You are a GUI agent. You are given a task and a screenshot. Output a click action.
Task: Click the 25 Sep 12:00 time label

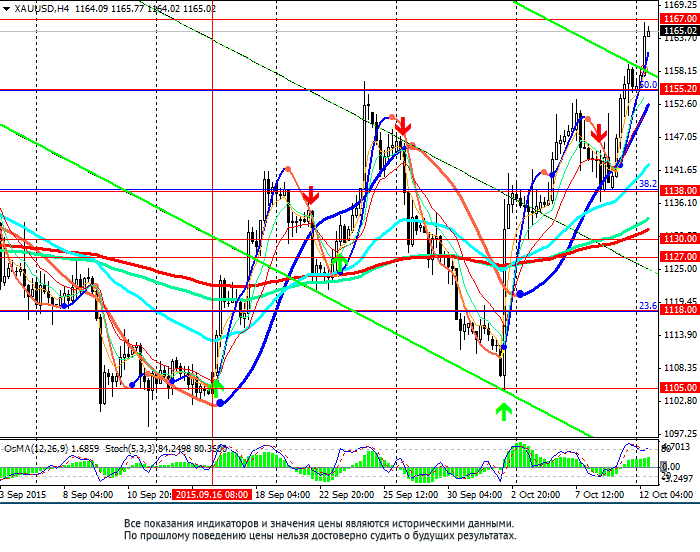(x=410, y=495)
